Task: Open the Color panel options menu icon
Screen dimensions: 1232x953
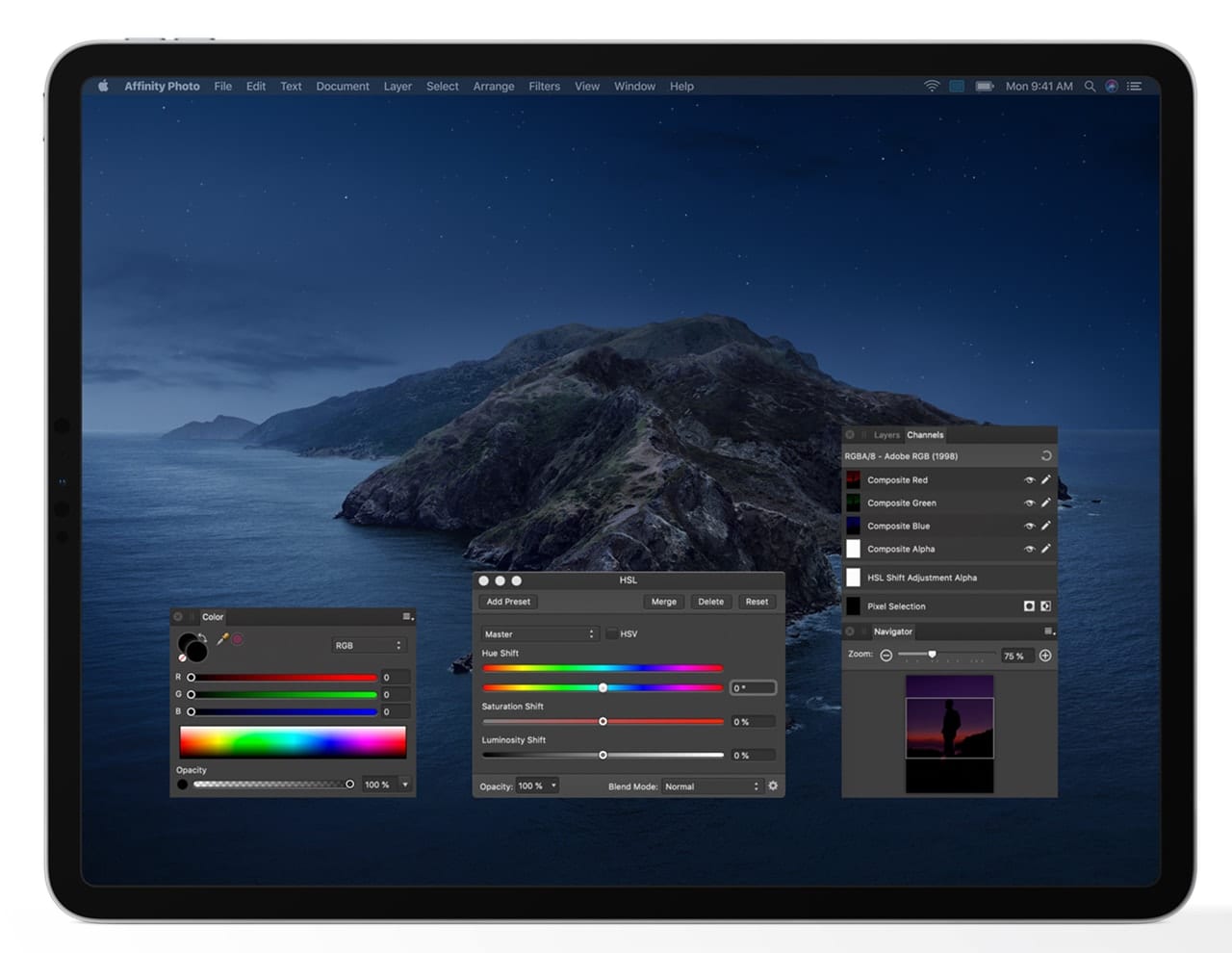Action: [x=407, y=617]
